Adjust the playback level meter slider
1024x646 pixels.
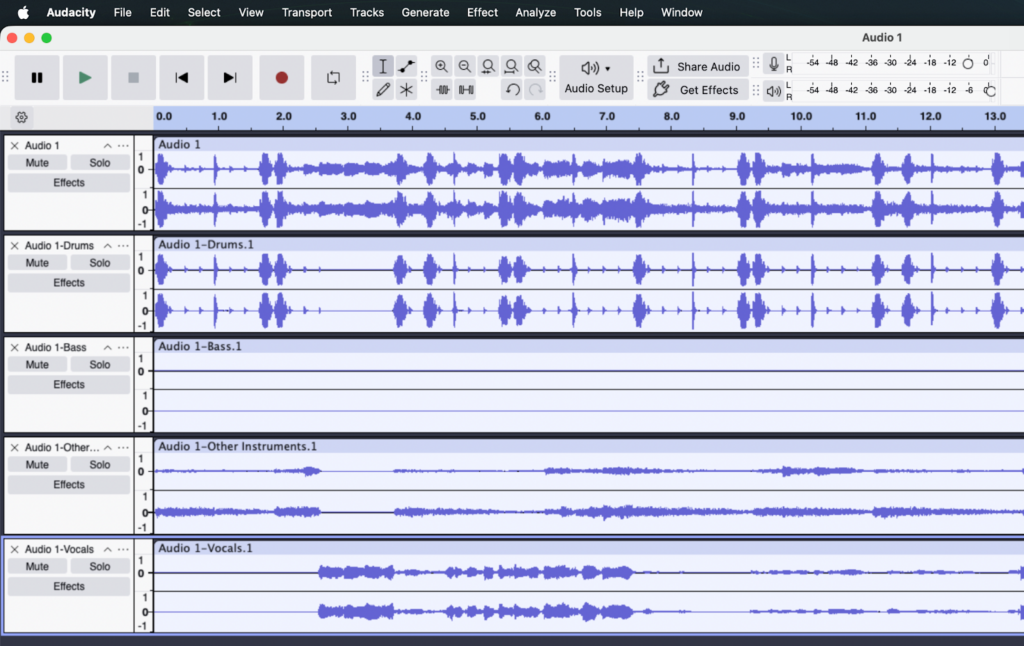pos(989,91)
